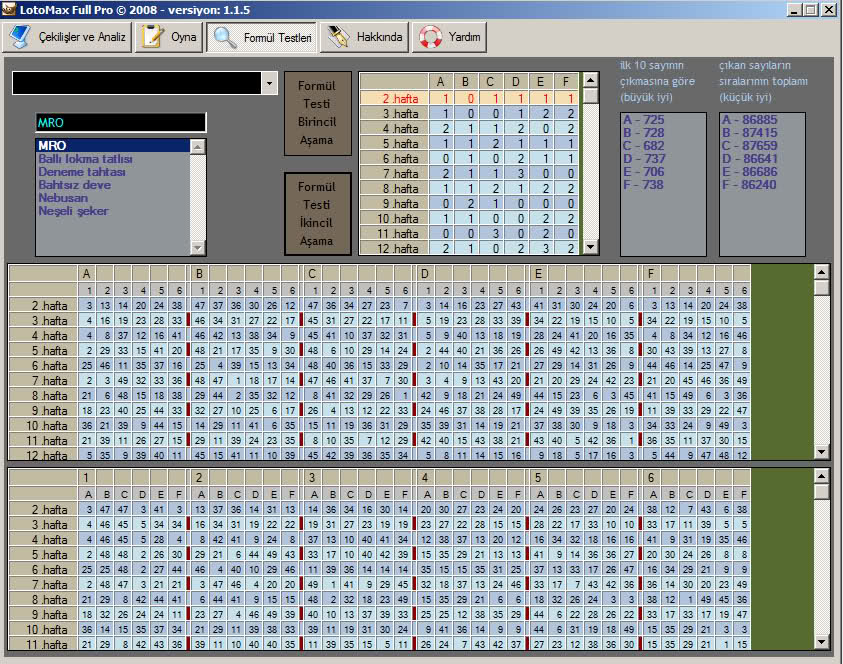Viewport: 843px width, 664px height.
Task: Select "10 .hafta" row label in summary table
Action: coord(394,219)
